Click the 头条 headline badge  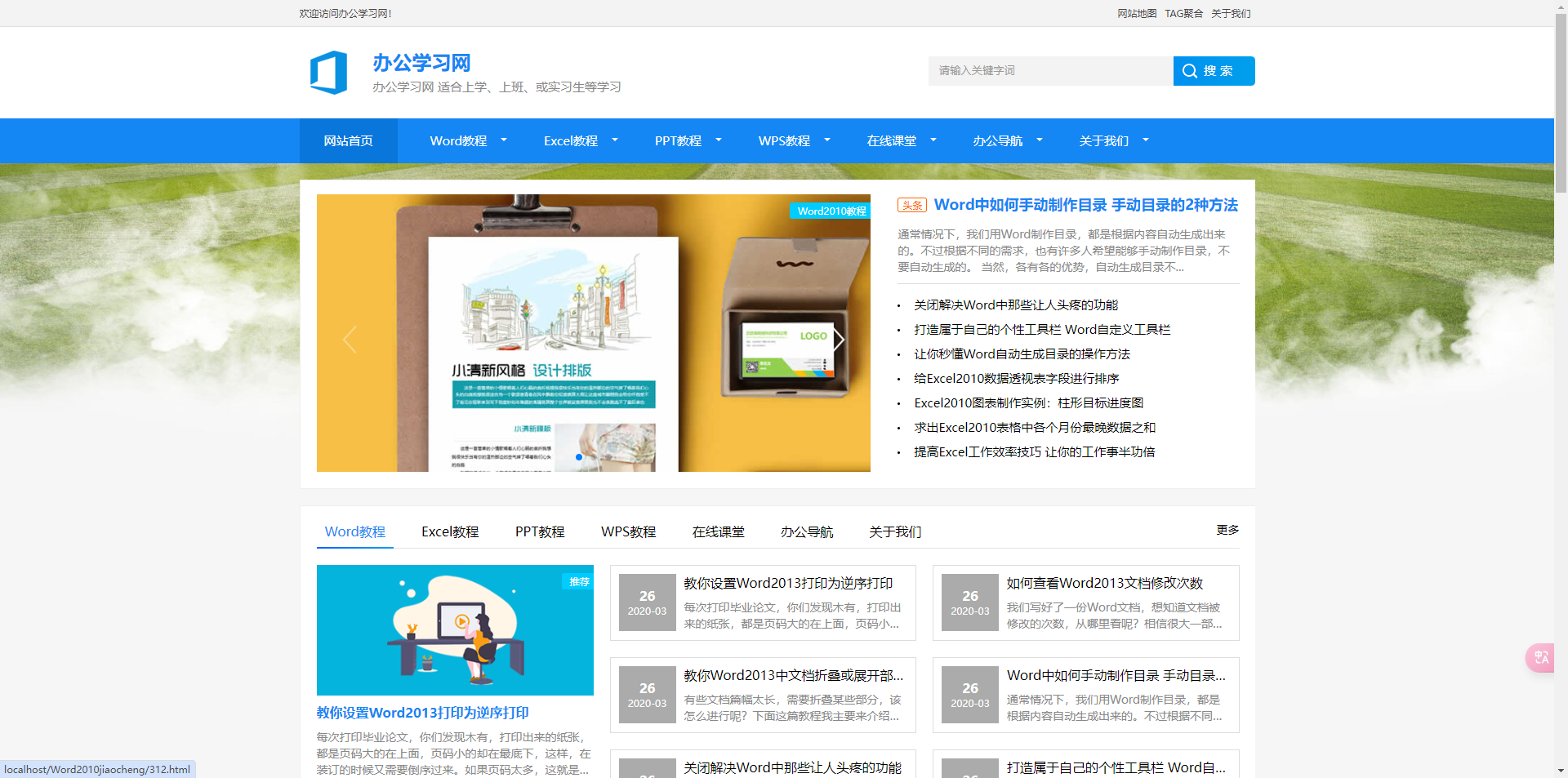912,205
